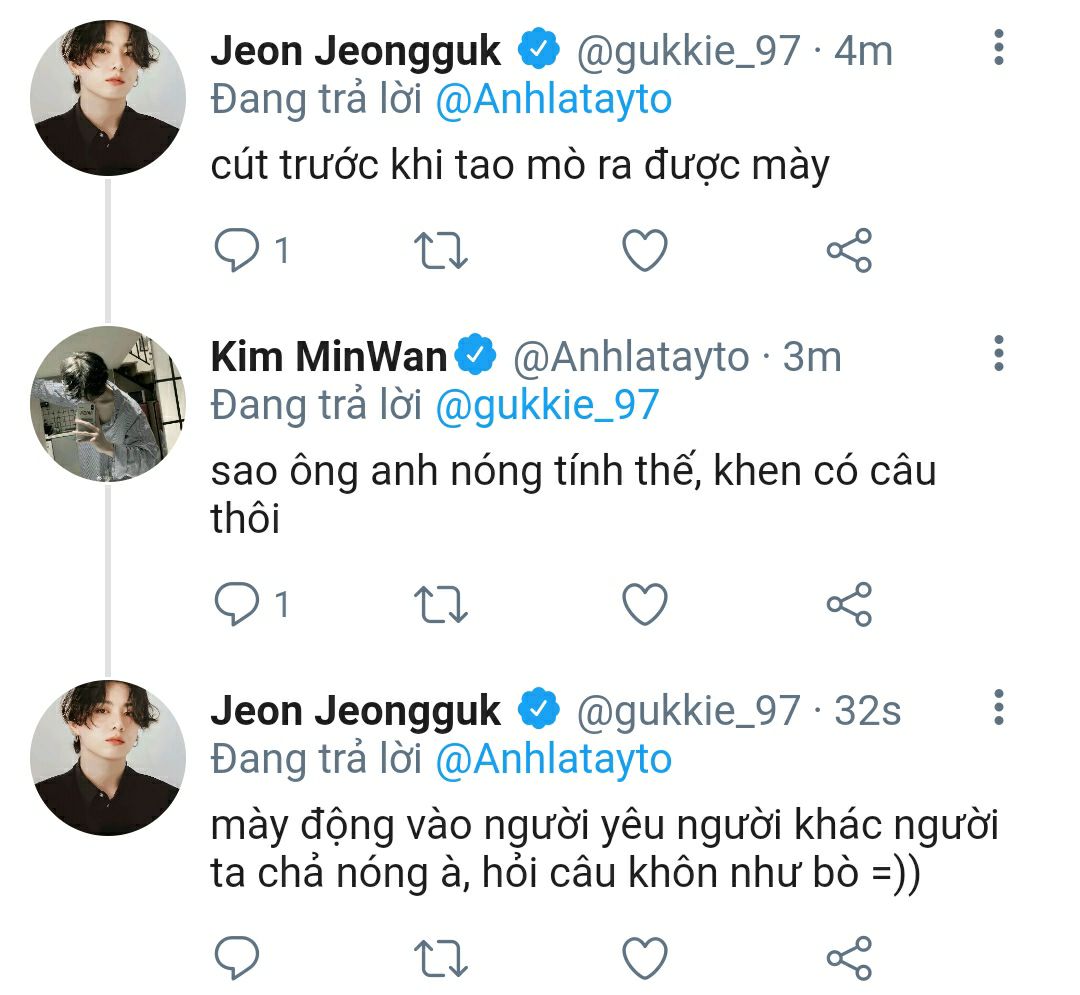Reply to the tweet posted 32s ago
Image resolution: width=1080 pixels, height=995 pixels.
coord(238,958)
